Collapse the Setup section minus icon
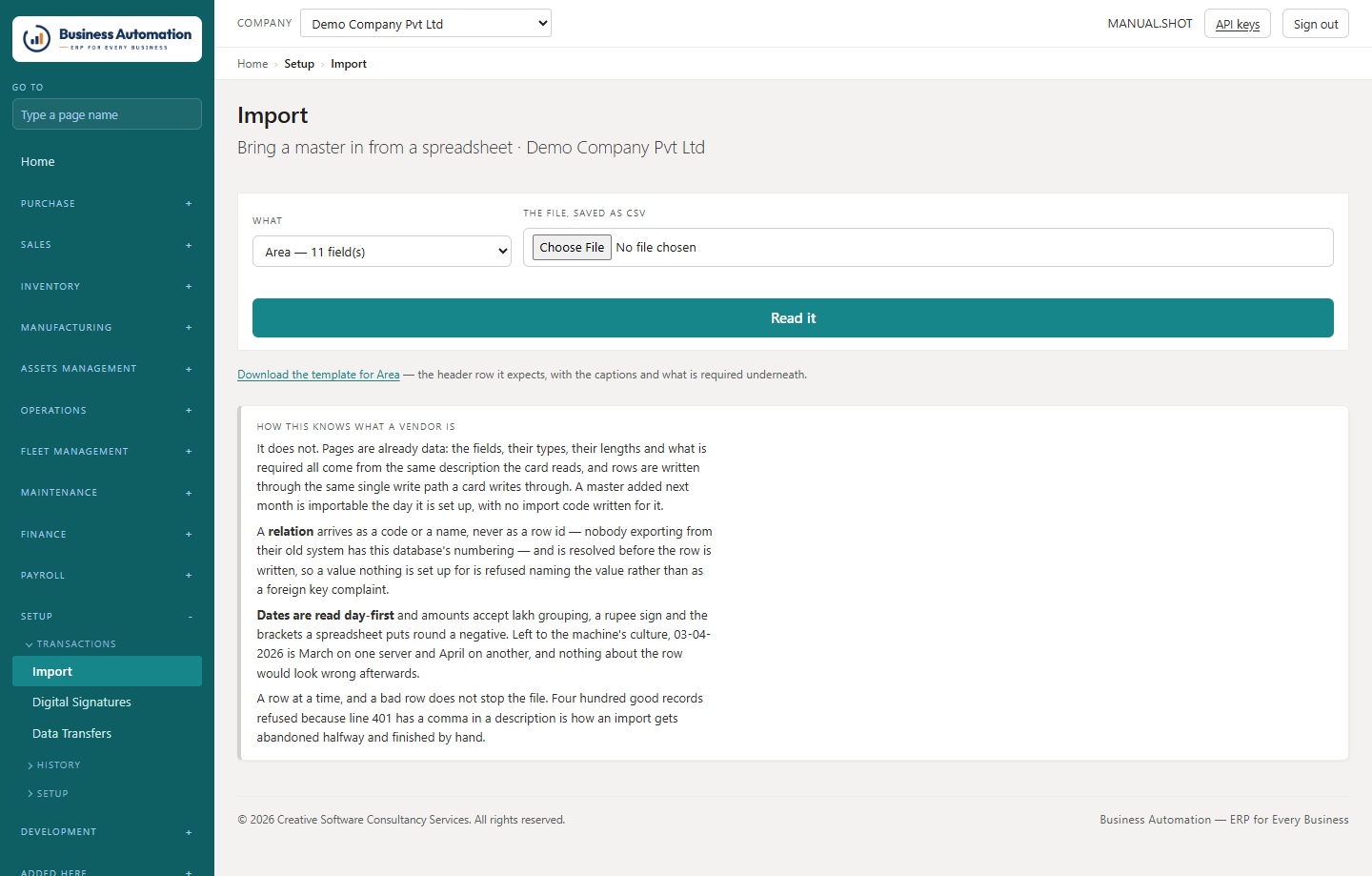Image resolution: width=1372 pixels, height=876 pixels. coord(190,617)
